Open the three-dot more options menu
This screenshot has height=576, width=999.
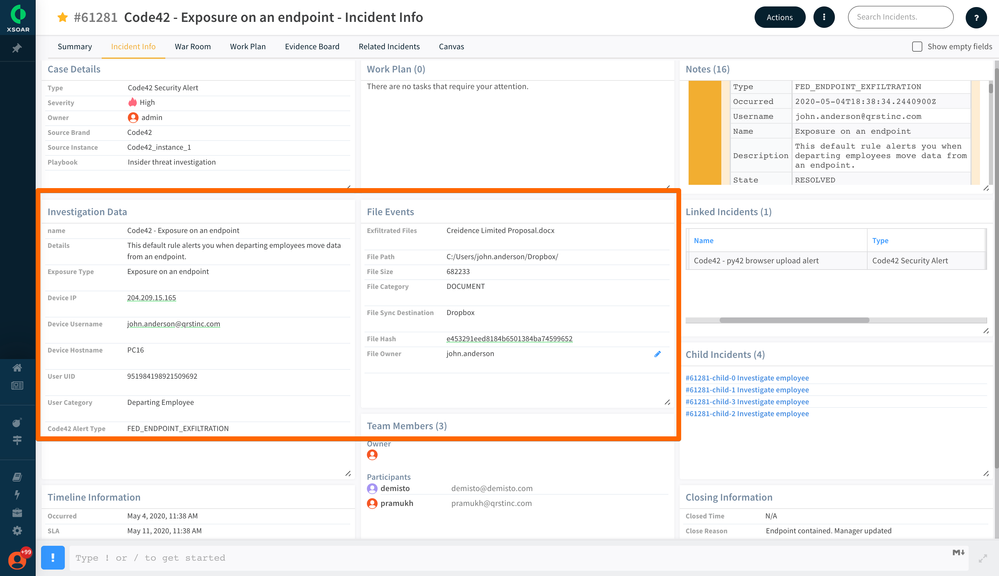click(823, 17)
